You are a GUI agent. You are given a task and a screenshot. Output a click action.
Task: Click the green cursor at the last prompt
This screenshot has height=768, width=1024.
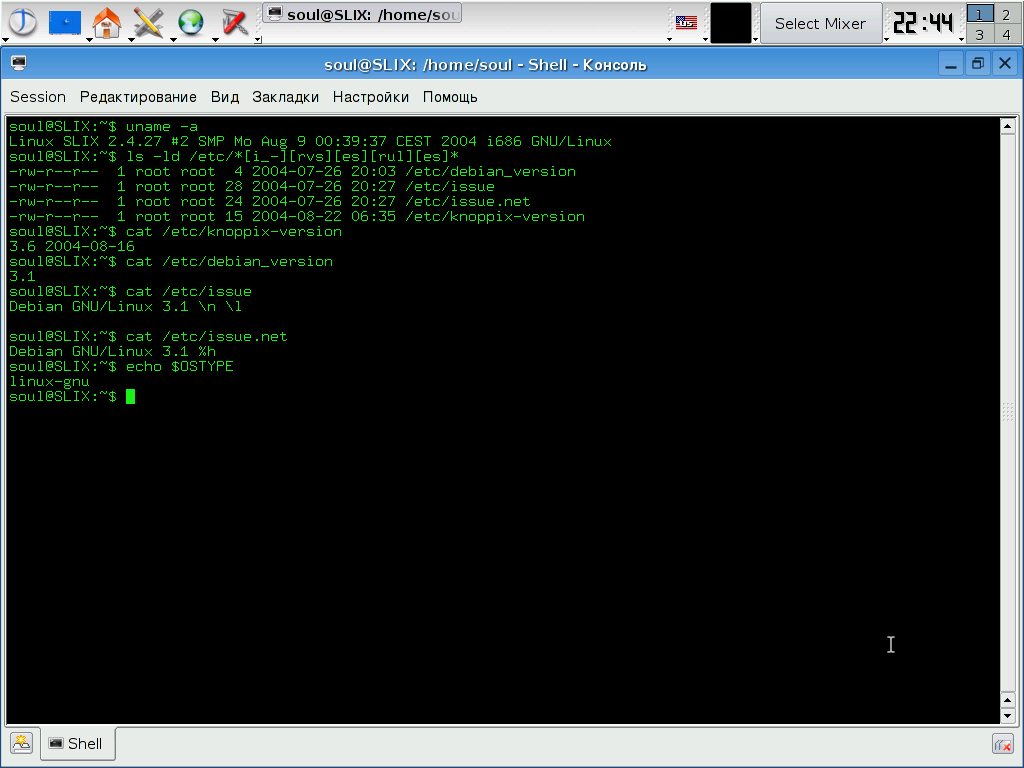(131, 396)
